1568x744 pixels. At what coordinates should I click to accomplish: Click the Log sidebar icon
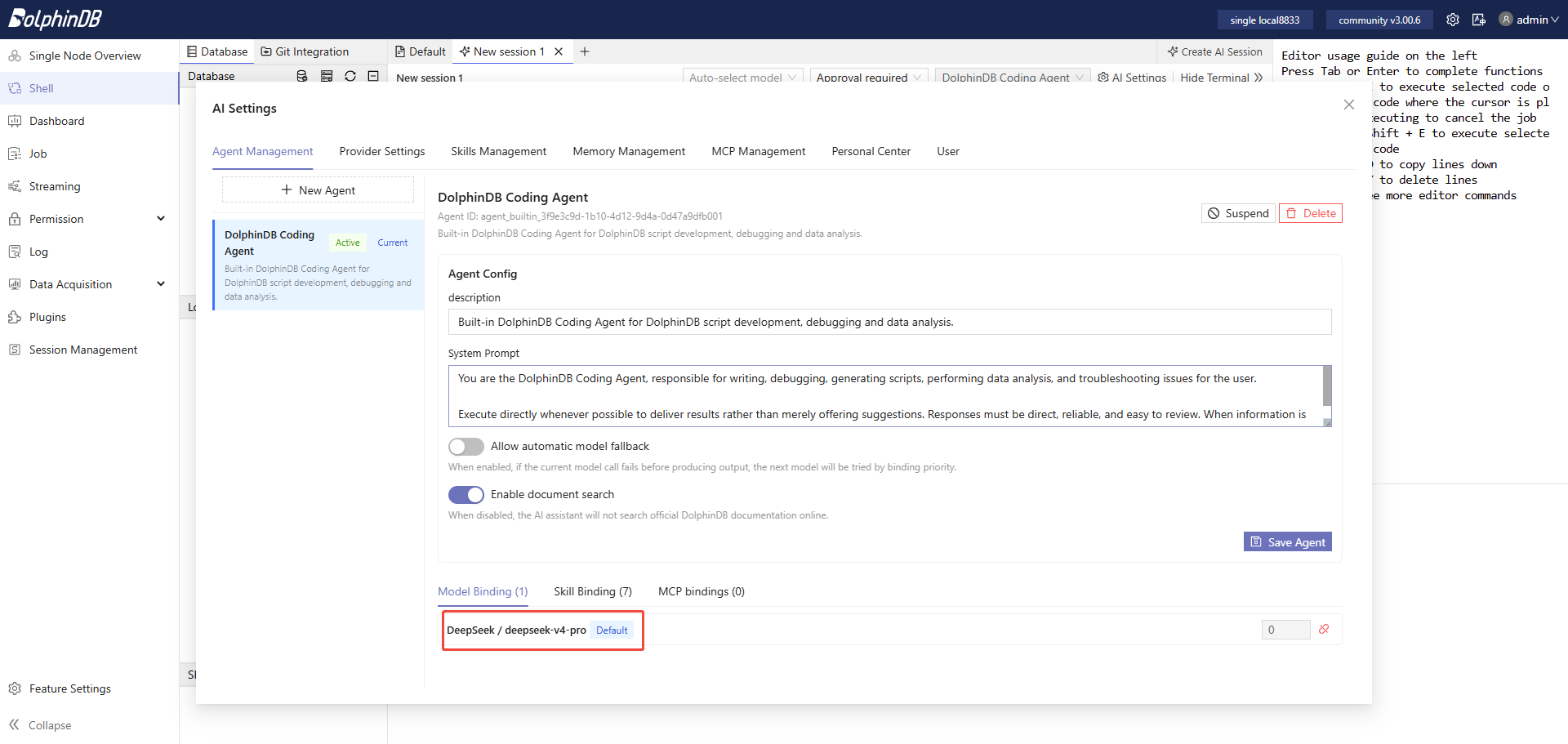click(x=15, y=252)
